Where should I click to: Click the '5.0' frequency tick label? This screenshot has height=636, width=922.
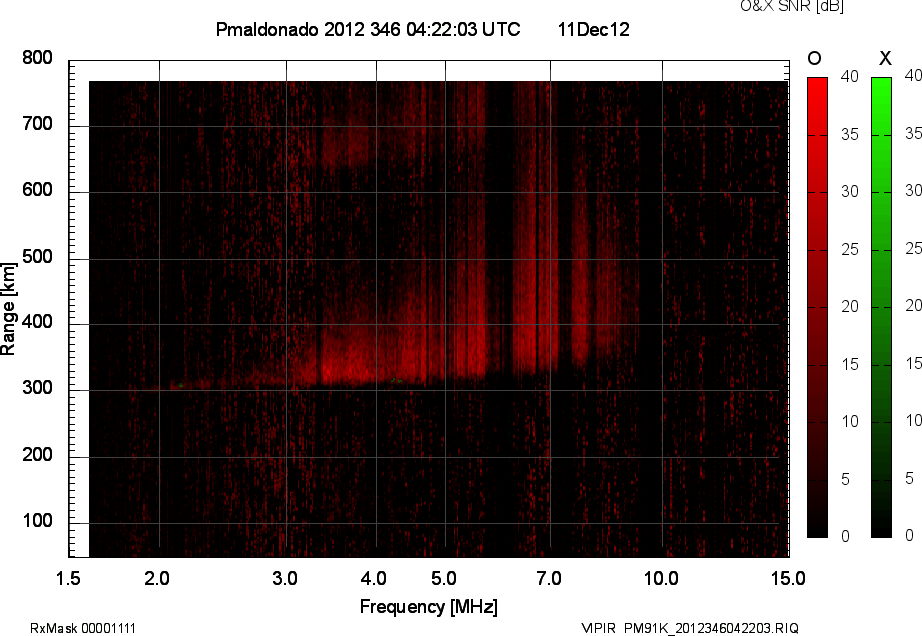[x=444, y=578]
